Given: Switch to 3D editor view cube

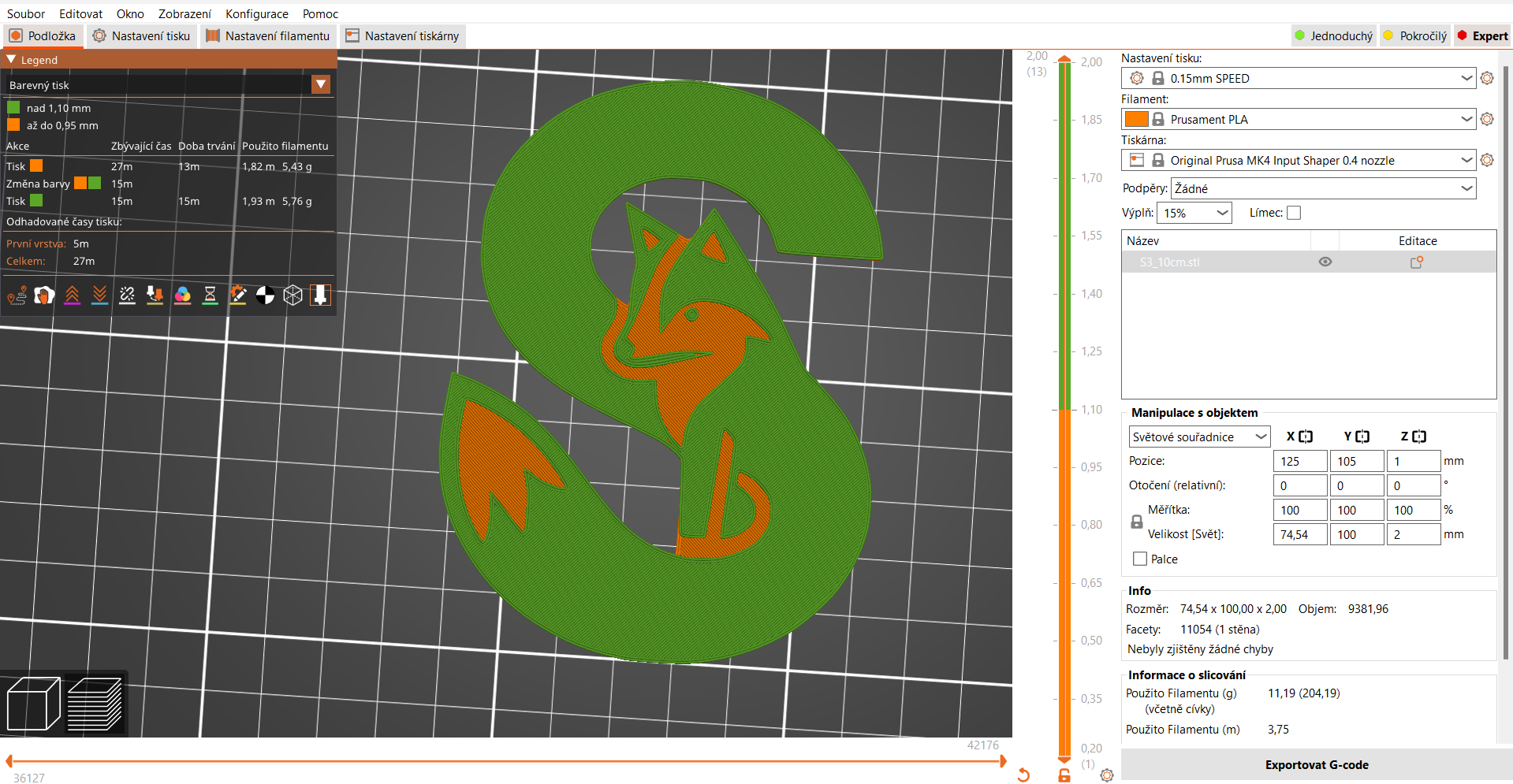Looking at the screenshot, I should (x=33, y=704).
